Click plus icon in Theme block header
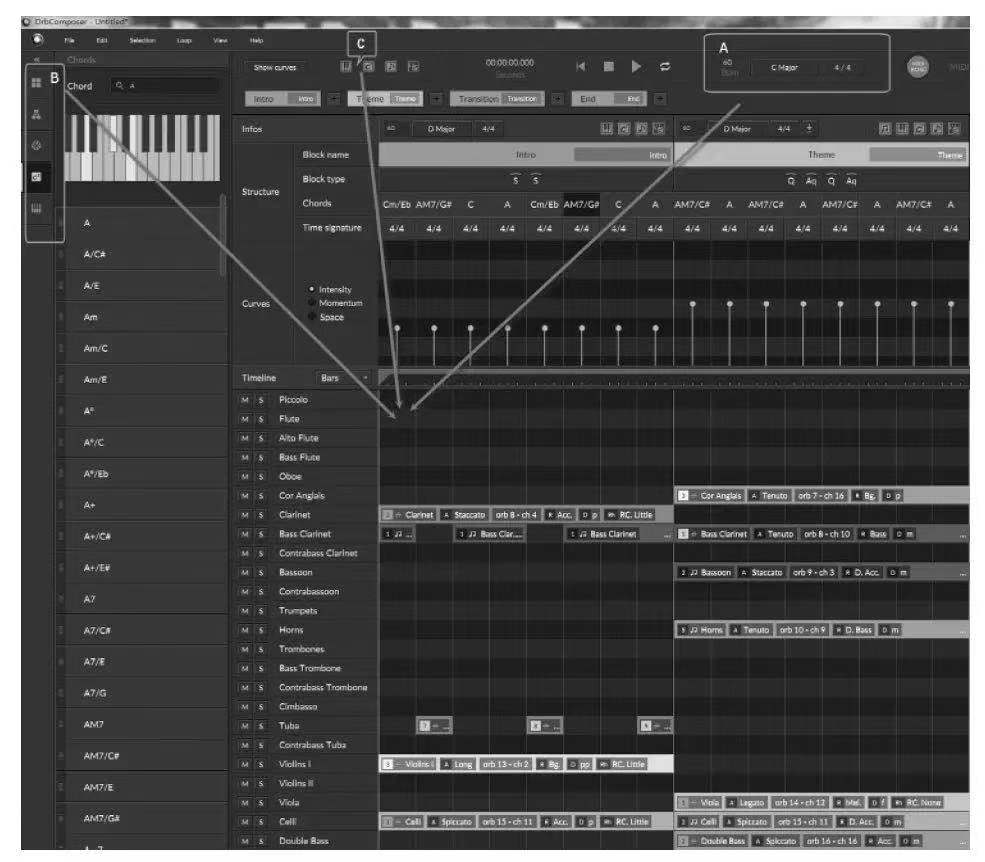 [809, 128]
